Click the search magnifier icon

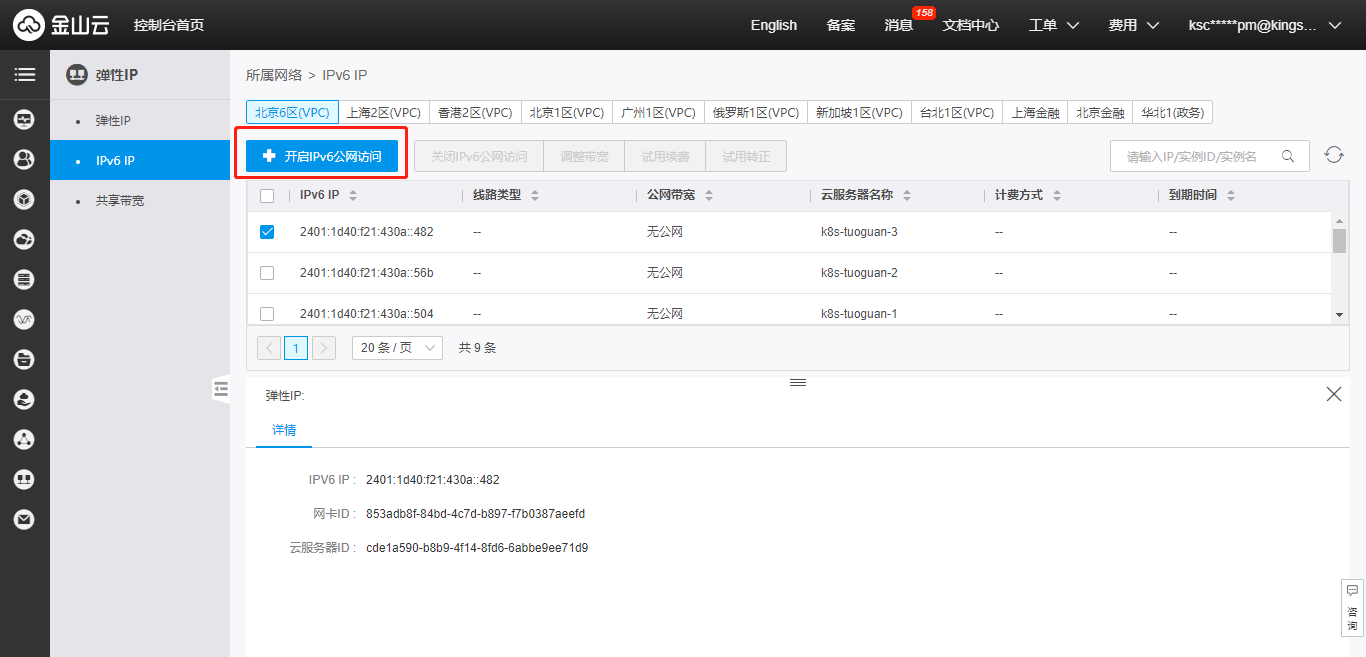pos(1288,156)
